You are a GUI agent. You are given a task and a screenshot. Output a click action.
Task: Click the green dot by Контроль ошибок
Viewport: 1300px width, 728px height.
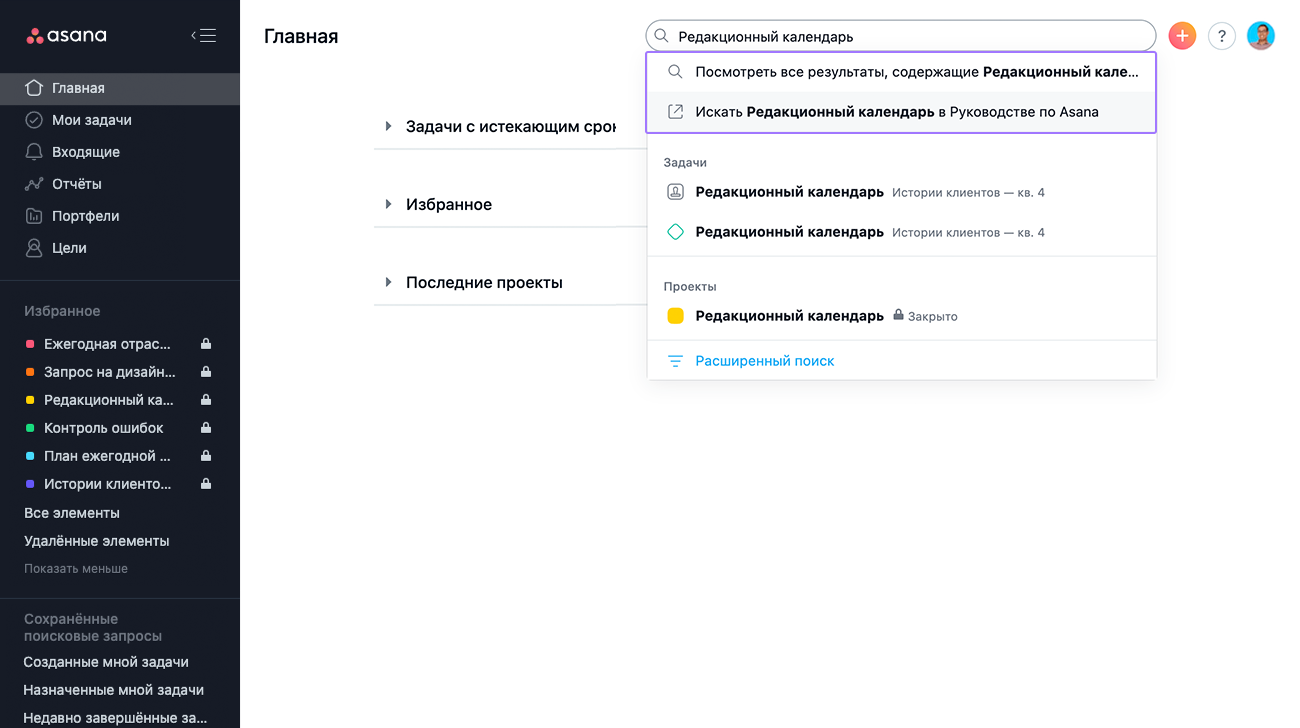(30, 428)
